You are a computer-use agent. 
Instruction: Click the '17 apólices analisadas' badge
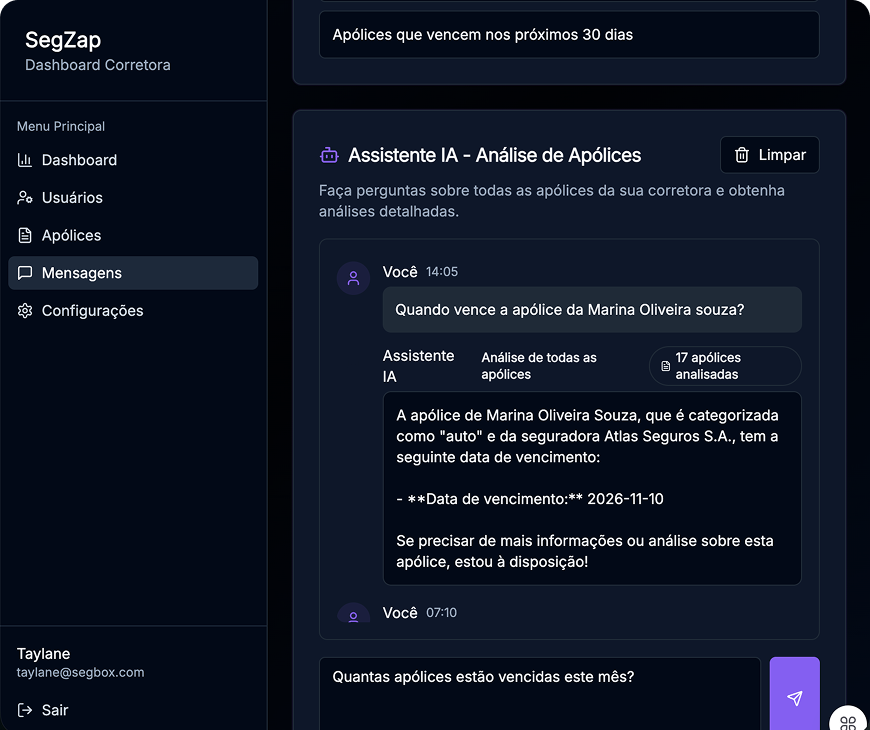(725, 366)
